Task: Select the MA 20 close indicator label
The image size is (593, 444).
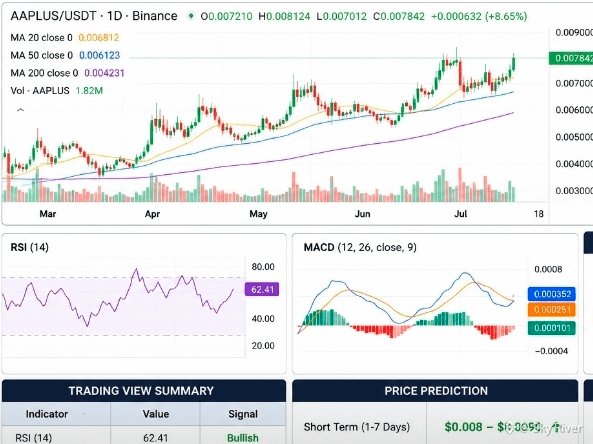Action: click(x=41, y=37)
